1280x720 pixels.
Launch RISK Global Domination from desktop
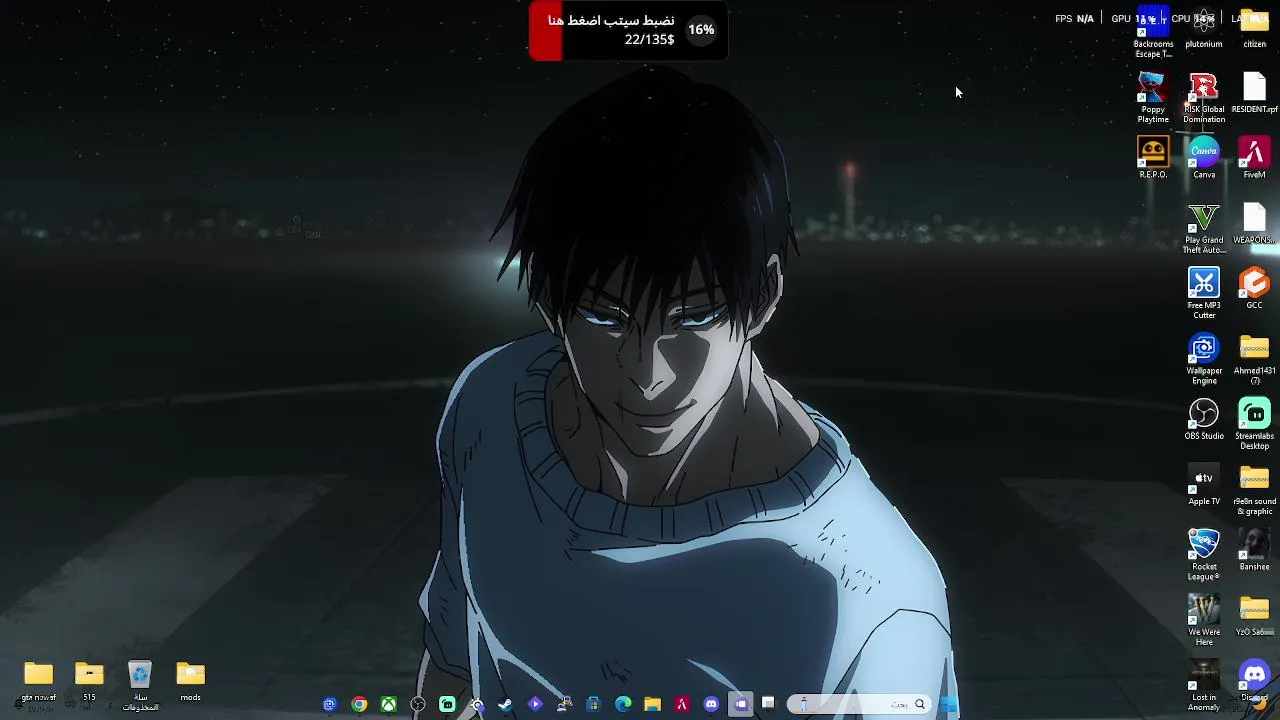tap(1204, 97)
